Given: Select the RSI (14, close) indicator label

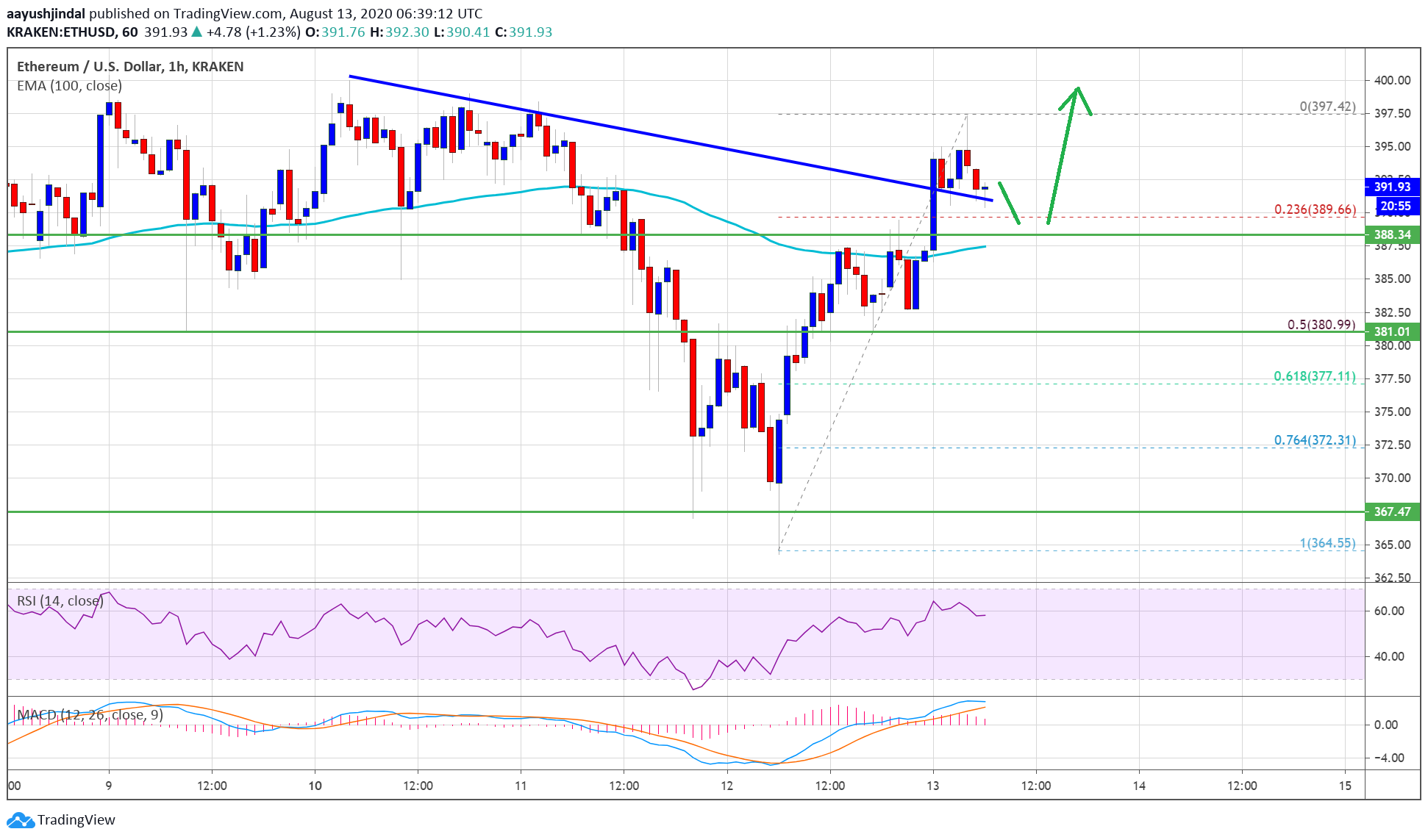Looking at the screenshot, I should 59,600.
